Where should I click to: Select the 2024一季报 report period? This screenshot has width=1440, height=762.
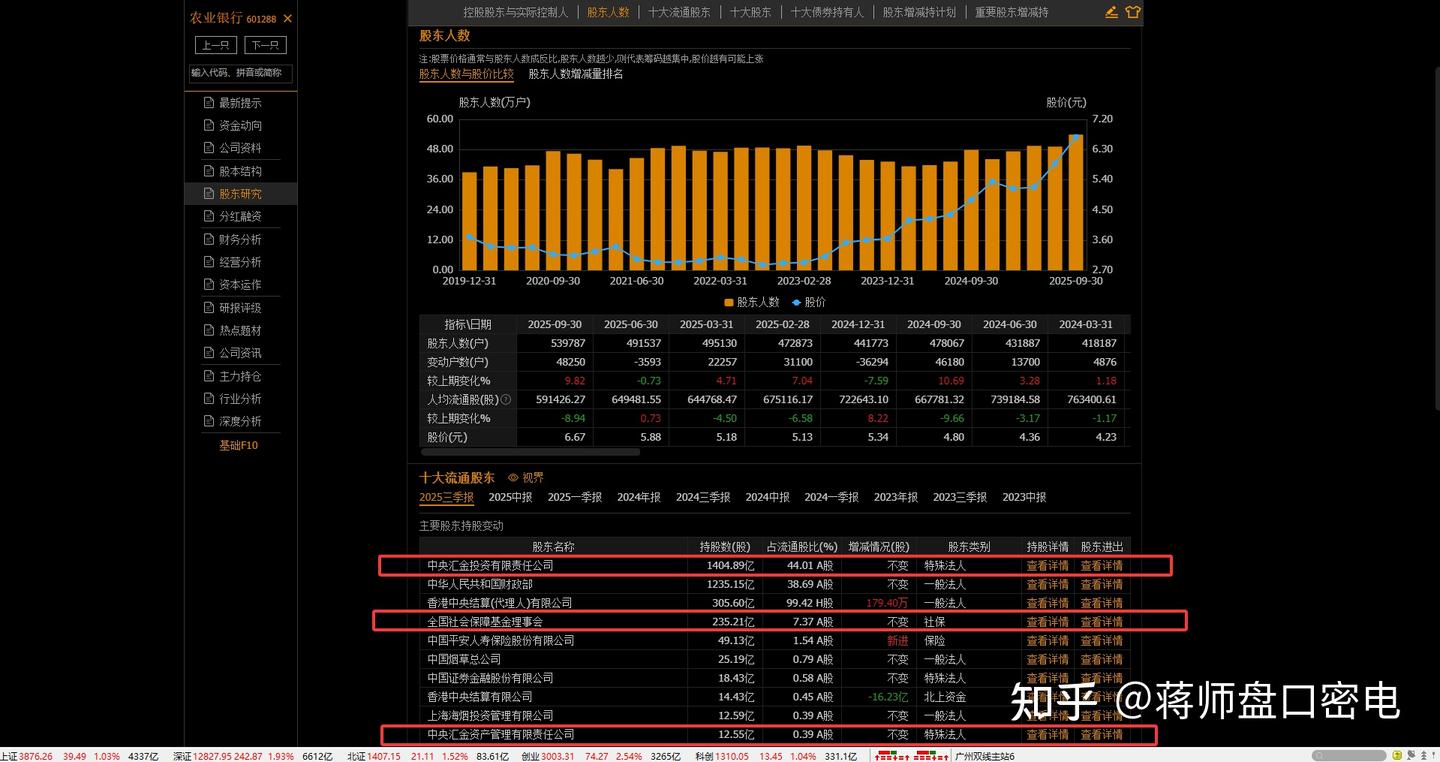click(x=832, y=497)
